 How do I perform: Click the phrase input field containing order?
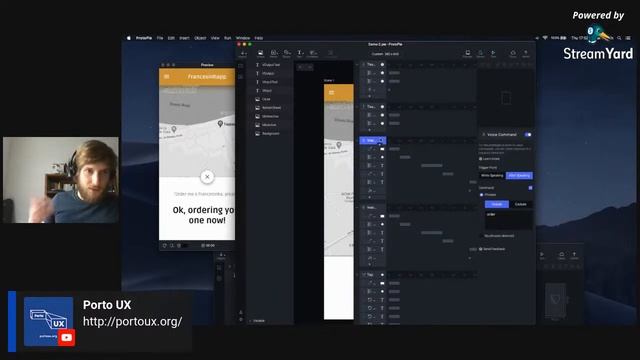pyautogui.click(x=509, y=219)
